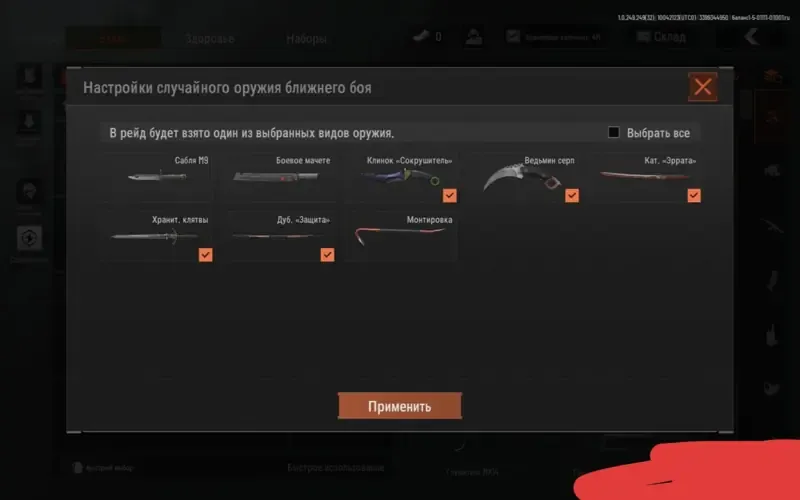
Task: Click the dialog title Настройки случайного оружия
Action: [227, 88]
